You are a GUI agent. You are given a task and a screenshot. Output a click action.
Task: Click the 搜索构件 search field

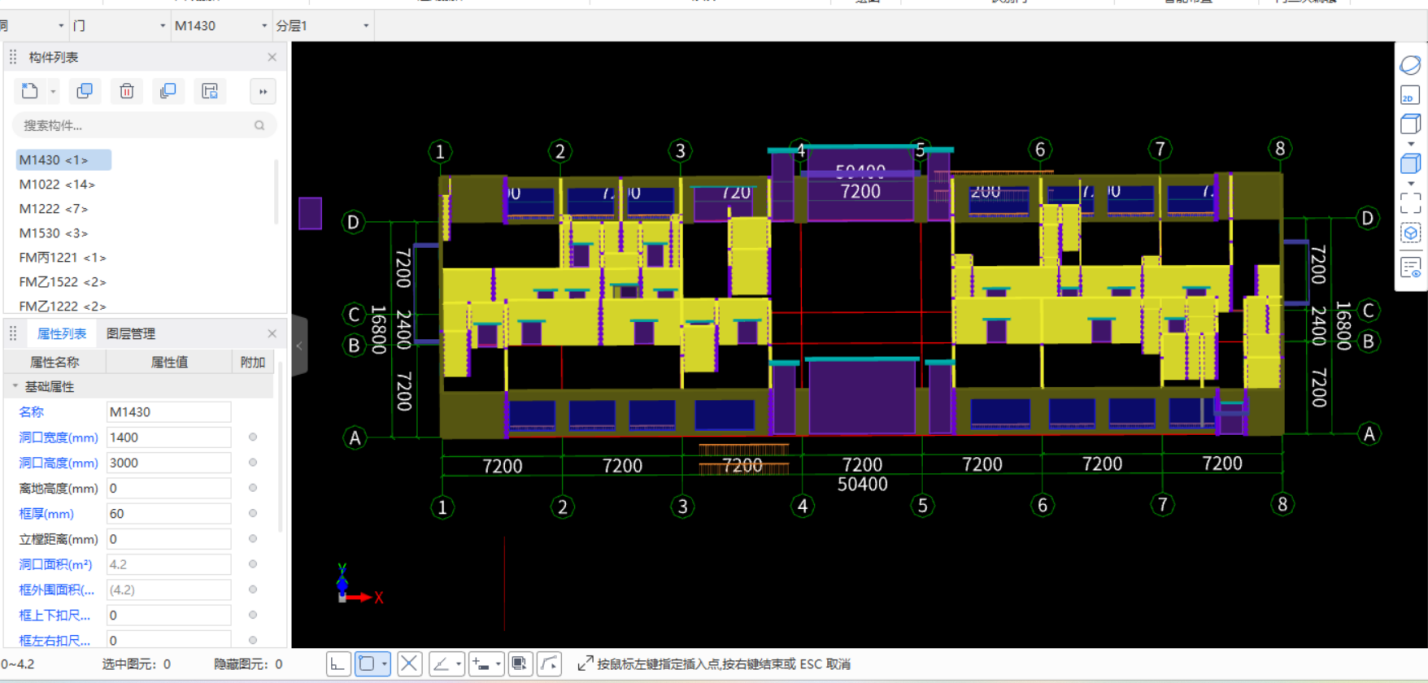point(144,125)
